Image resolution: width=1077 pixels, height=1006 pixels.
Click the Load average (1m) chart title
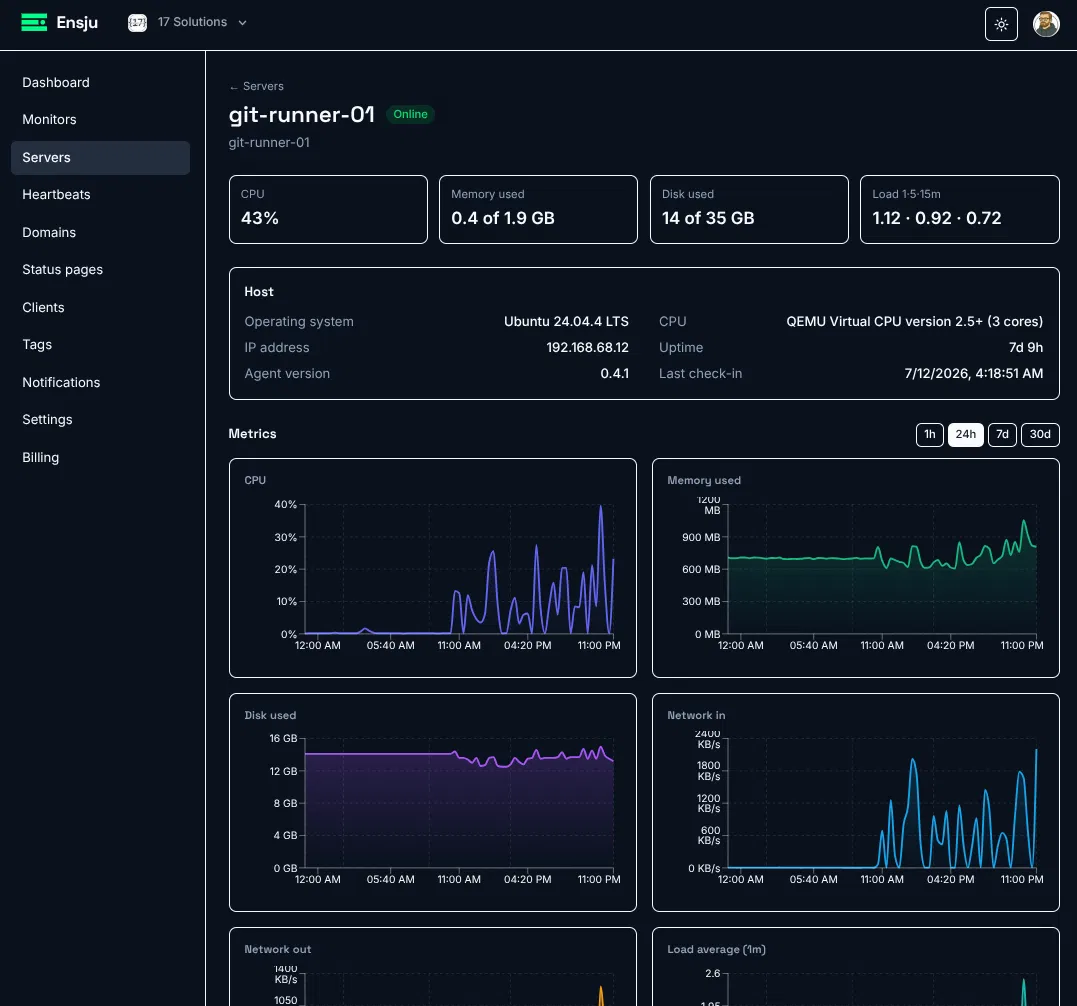pyautogui.click(x=716, y=950)
